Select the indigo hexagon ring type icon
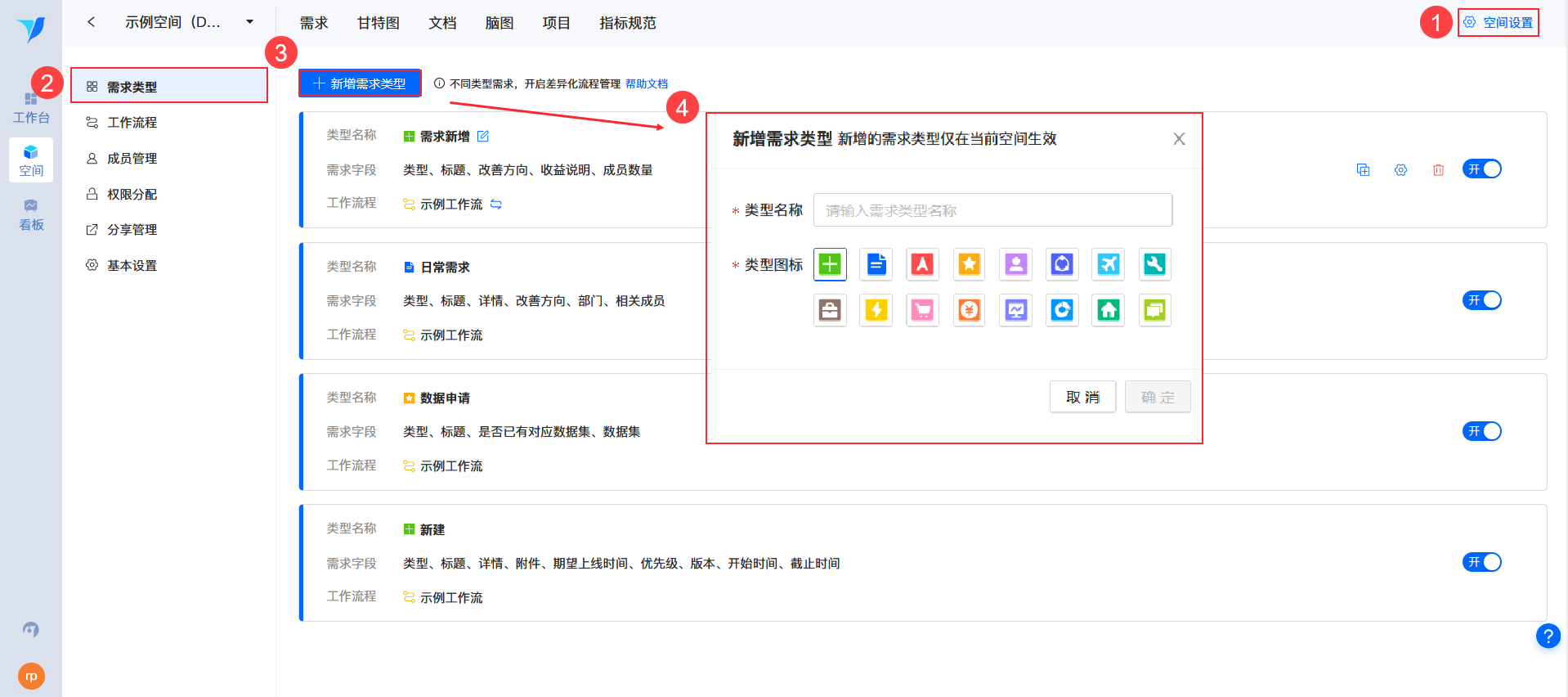Screen dimensions: 1568x697 (x=1062, y=264)
